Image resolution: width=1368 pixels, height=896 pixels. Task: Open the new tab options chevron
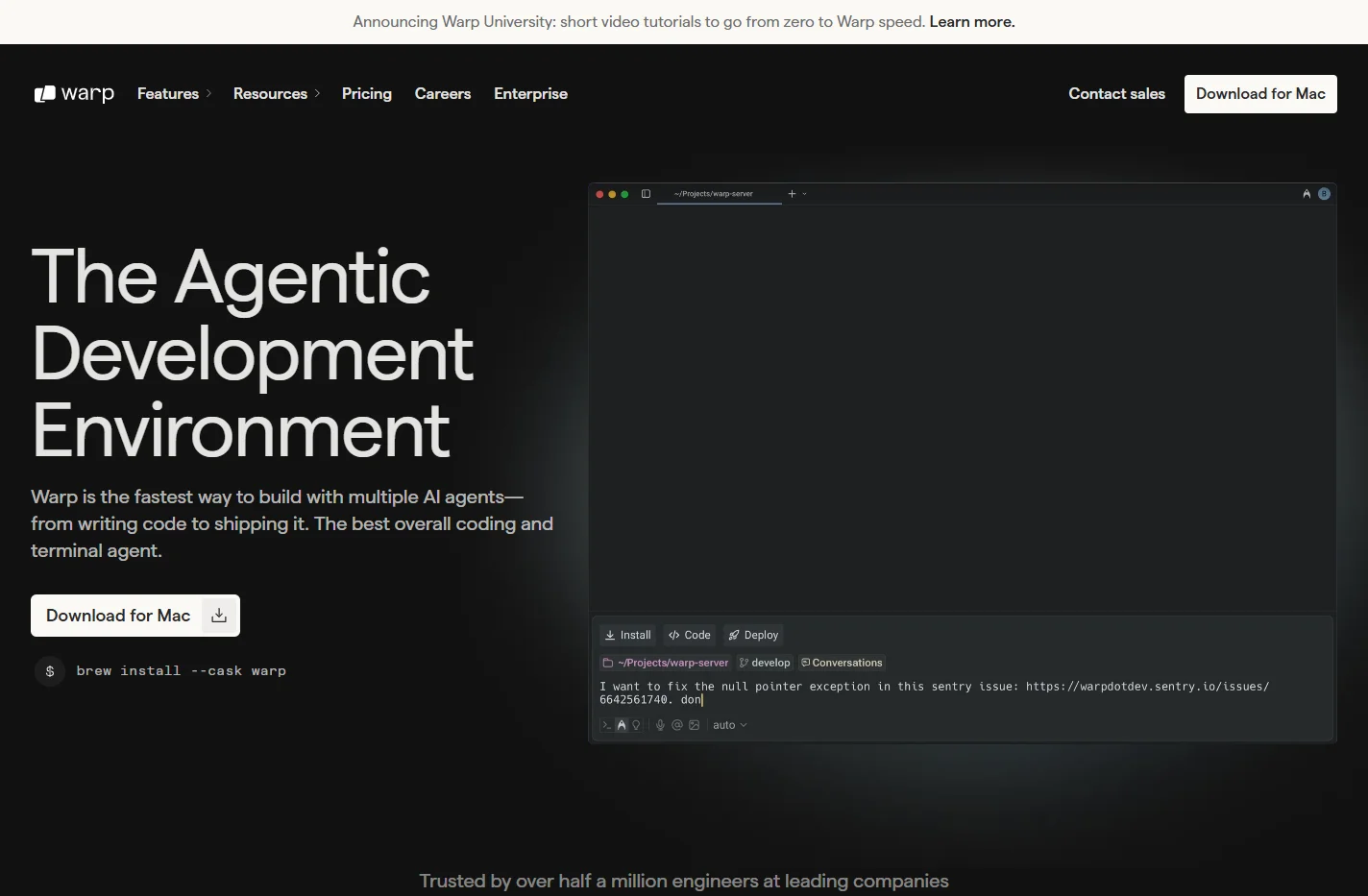[804, 194]
